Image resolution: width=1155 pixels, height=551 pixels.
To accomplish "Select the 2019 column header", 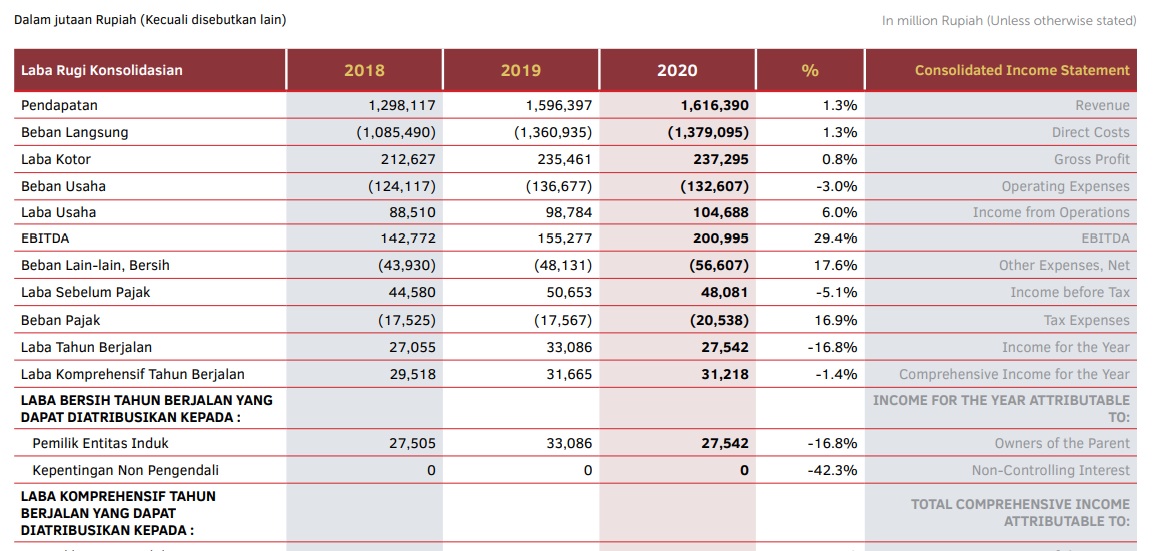I will (521, 70).
